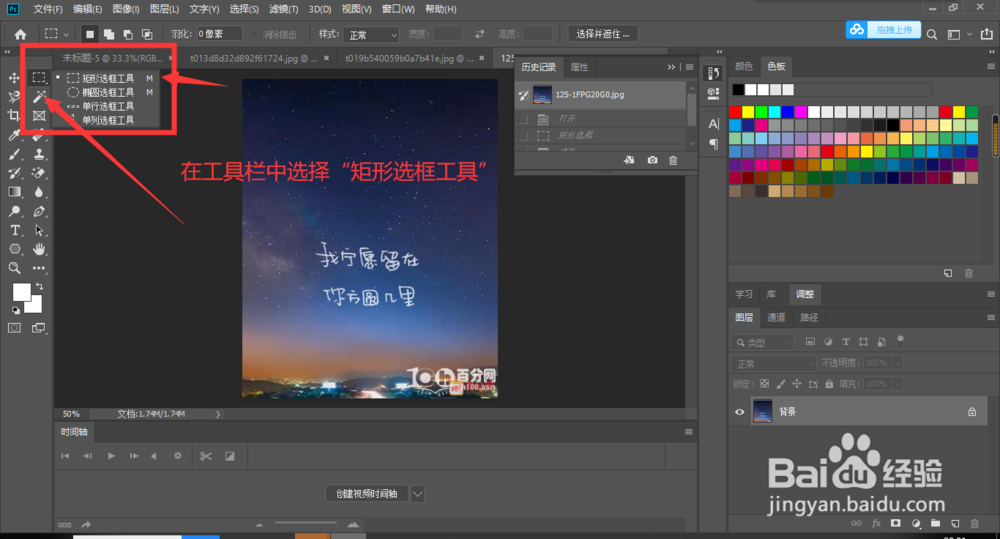Toggle Quick Mask mode icon
This screenshot has height=539, width=1000.
14,328
